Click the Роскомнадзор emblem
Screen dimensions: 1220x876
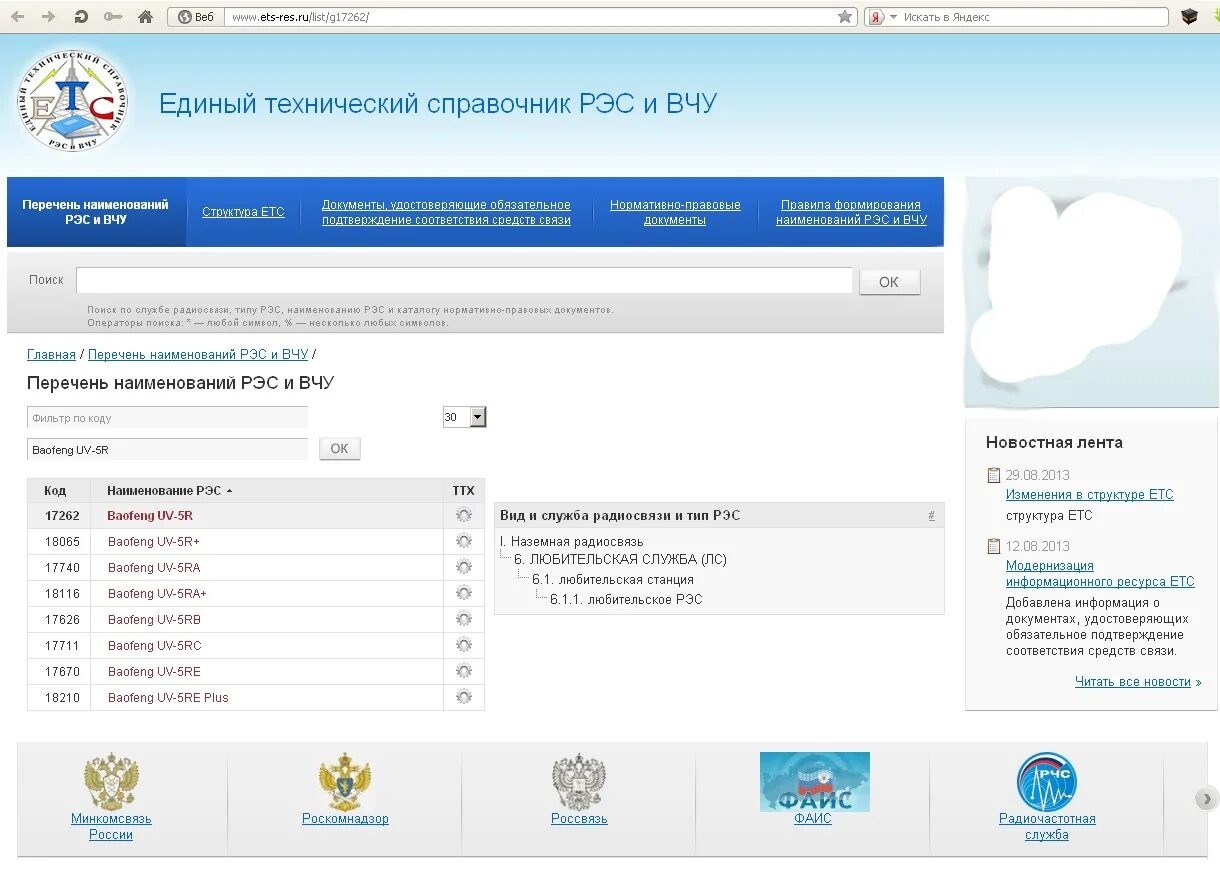coord(345,780)
